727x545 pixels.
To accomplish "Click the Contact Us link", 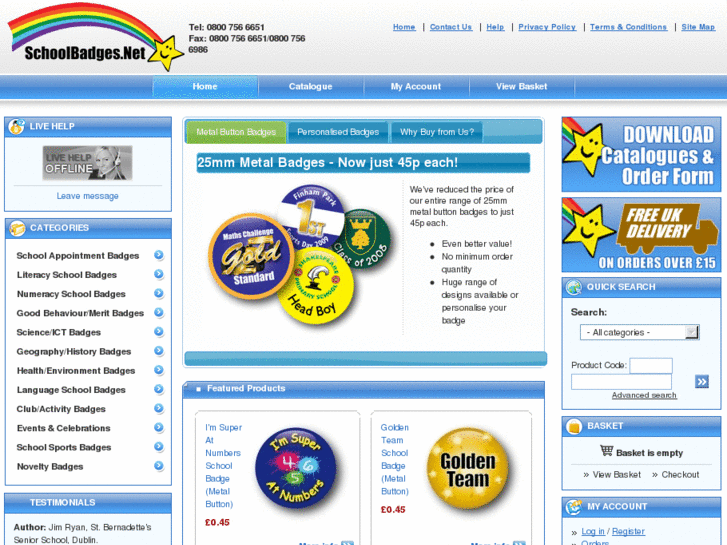I will (451, 27).
